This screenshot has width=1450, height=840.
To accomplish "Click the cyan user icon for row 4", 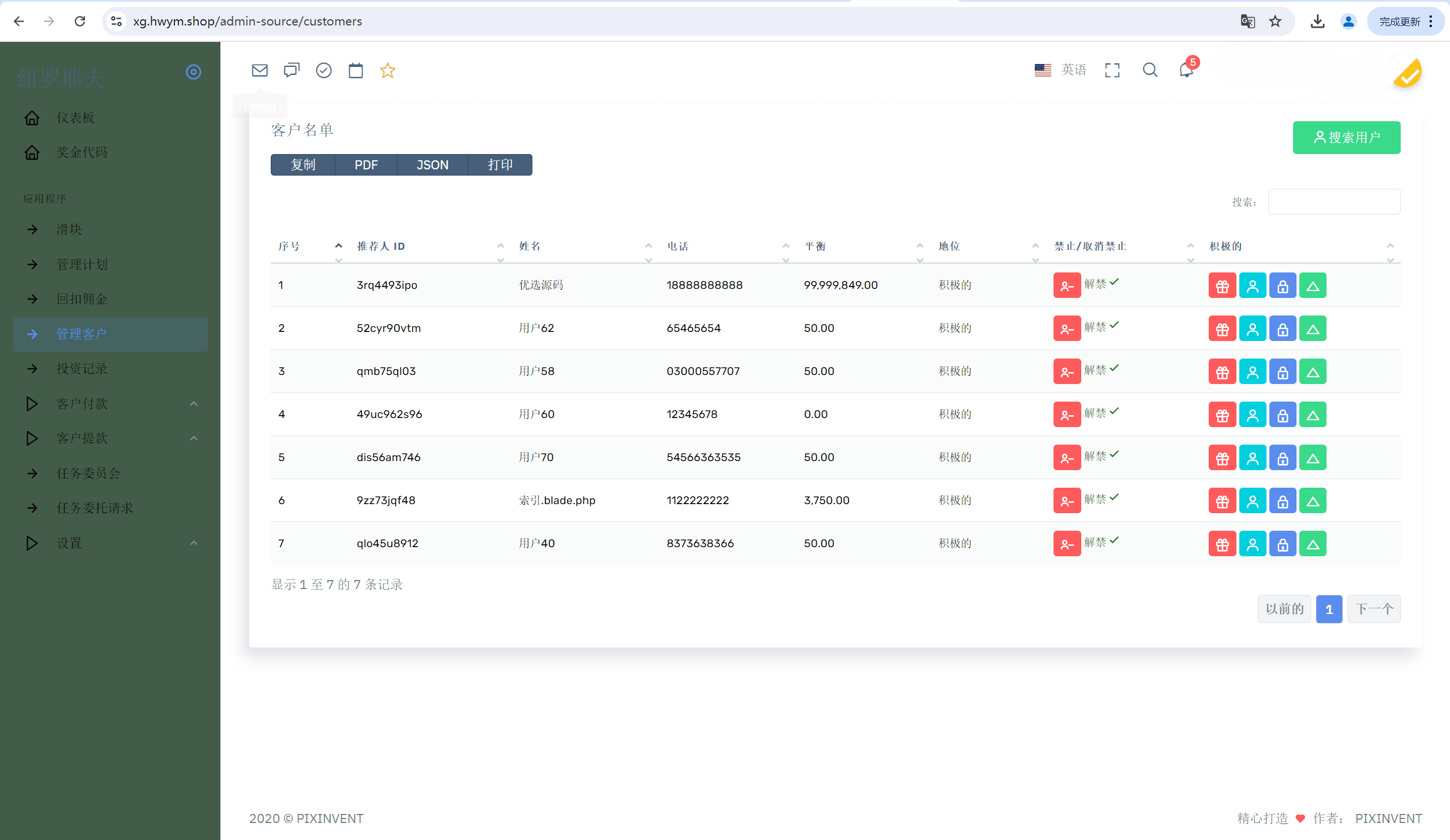I will [1252, 414].
